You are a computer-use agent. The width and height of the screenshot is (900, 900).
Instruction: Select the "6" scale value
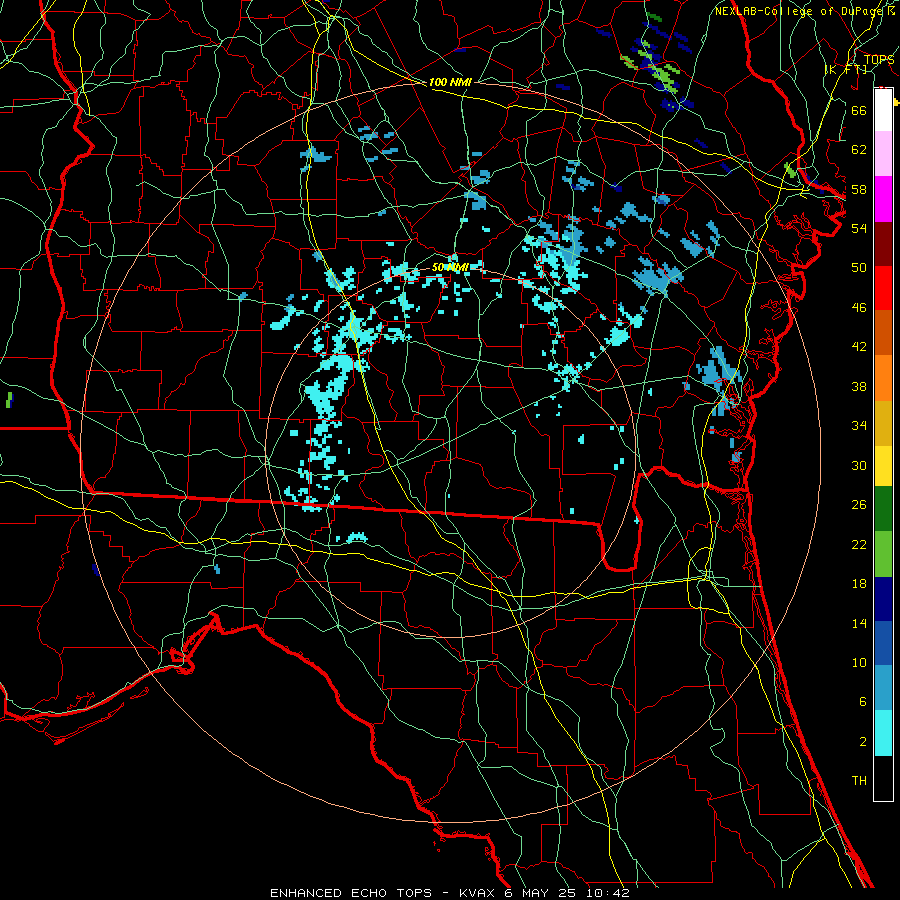(x=862, y=702)
